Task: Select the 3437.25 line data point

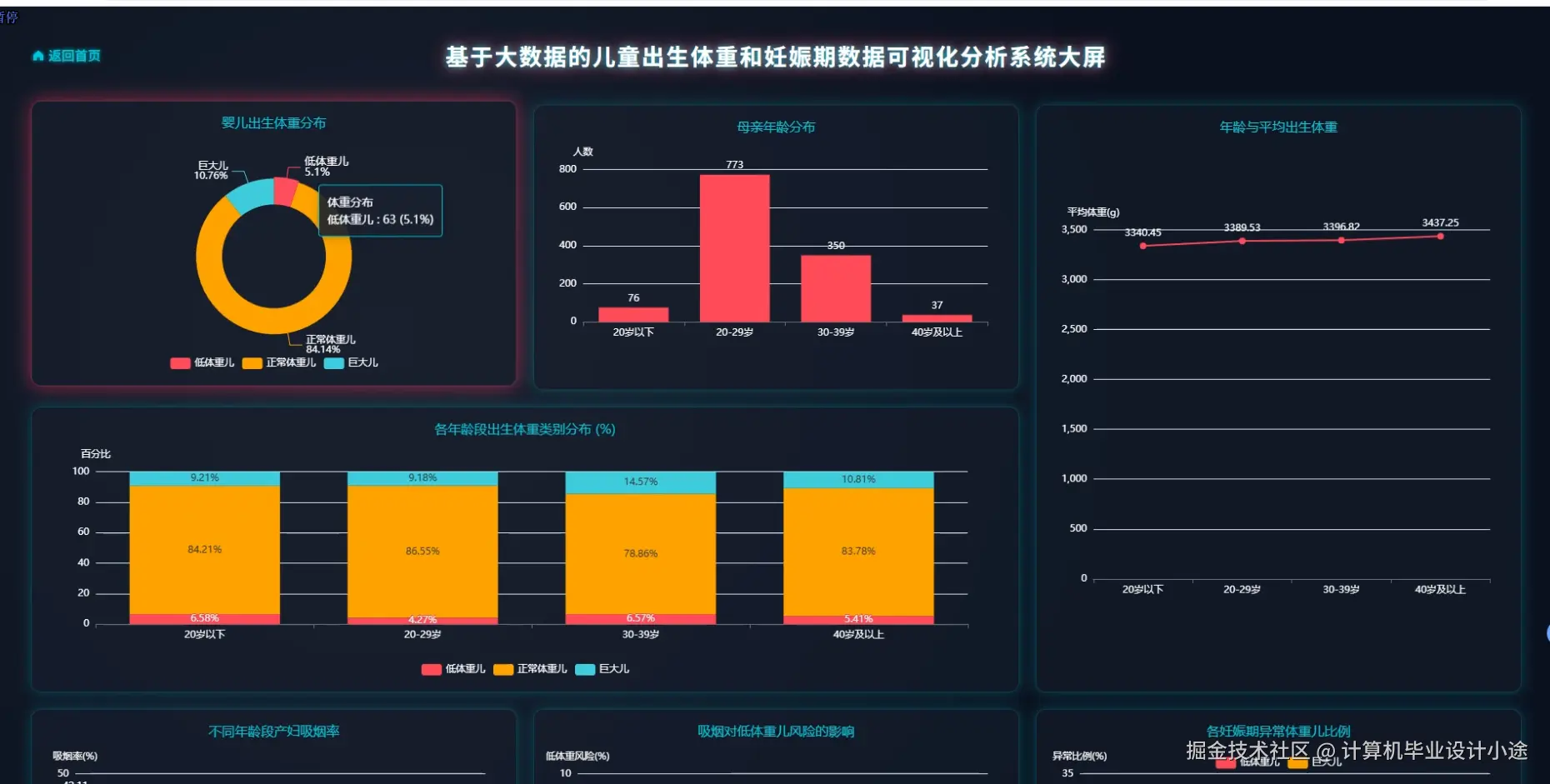Action: click(x=1440, y=236)
